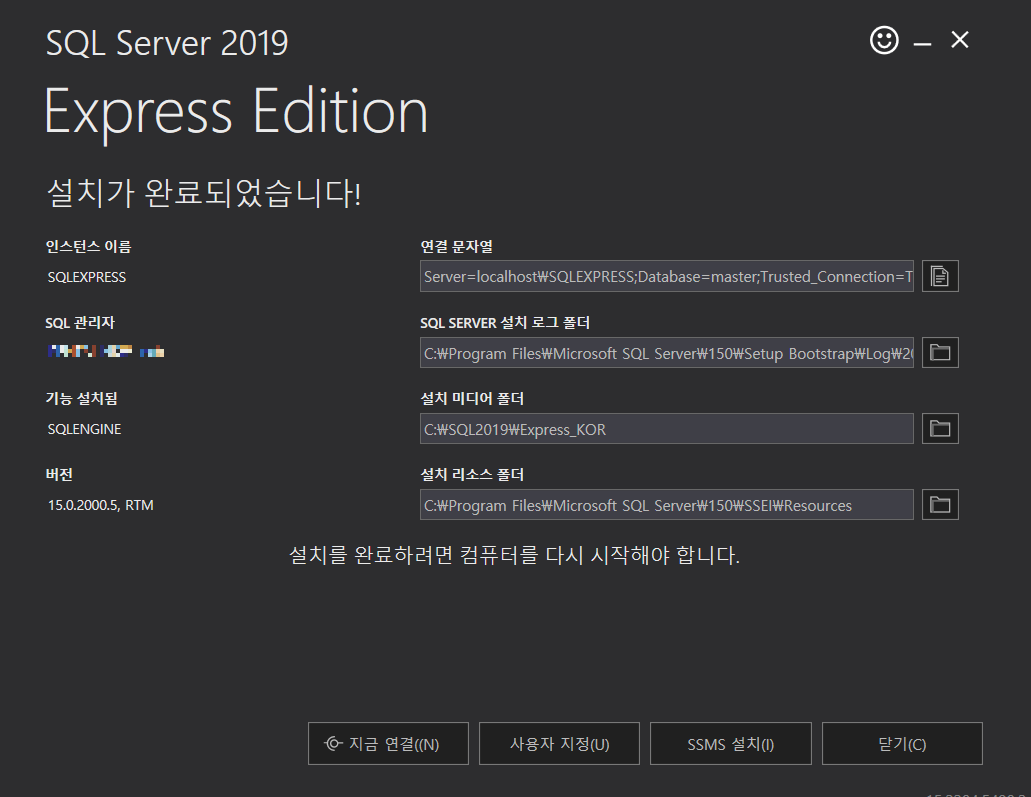Open the installation resources folder

tap(940, 505)
